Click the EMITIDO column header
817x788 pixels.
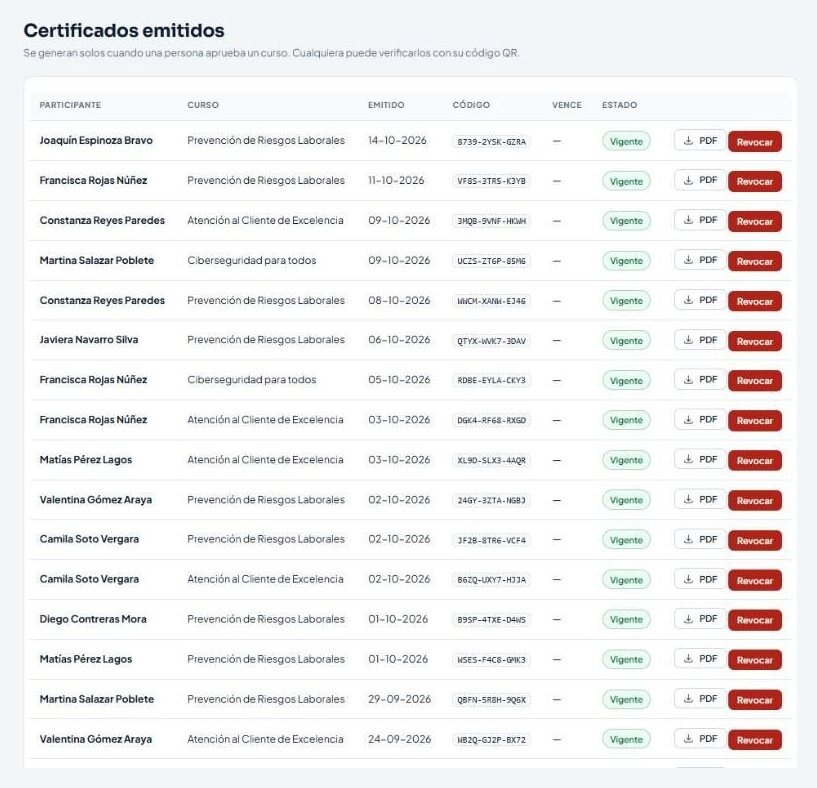click(x=386, y=105)
